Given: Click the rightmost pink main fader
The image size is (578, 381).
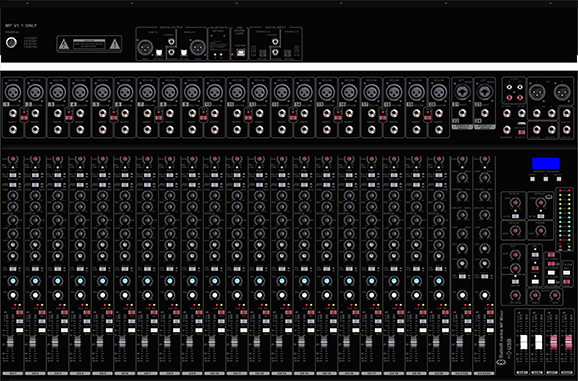Looking at the screenshot, I should (569, 342).
